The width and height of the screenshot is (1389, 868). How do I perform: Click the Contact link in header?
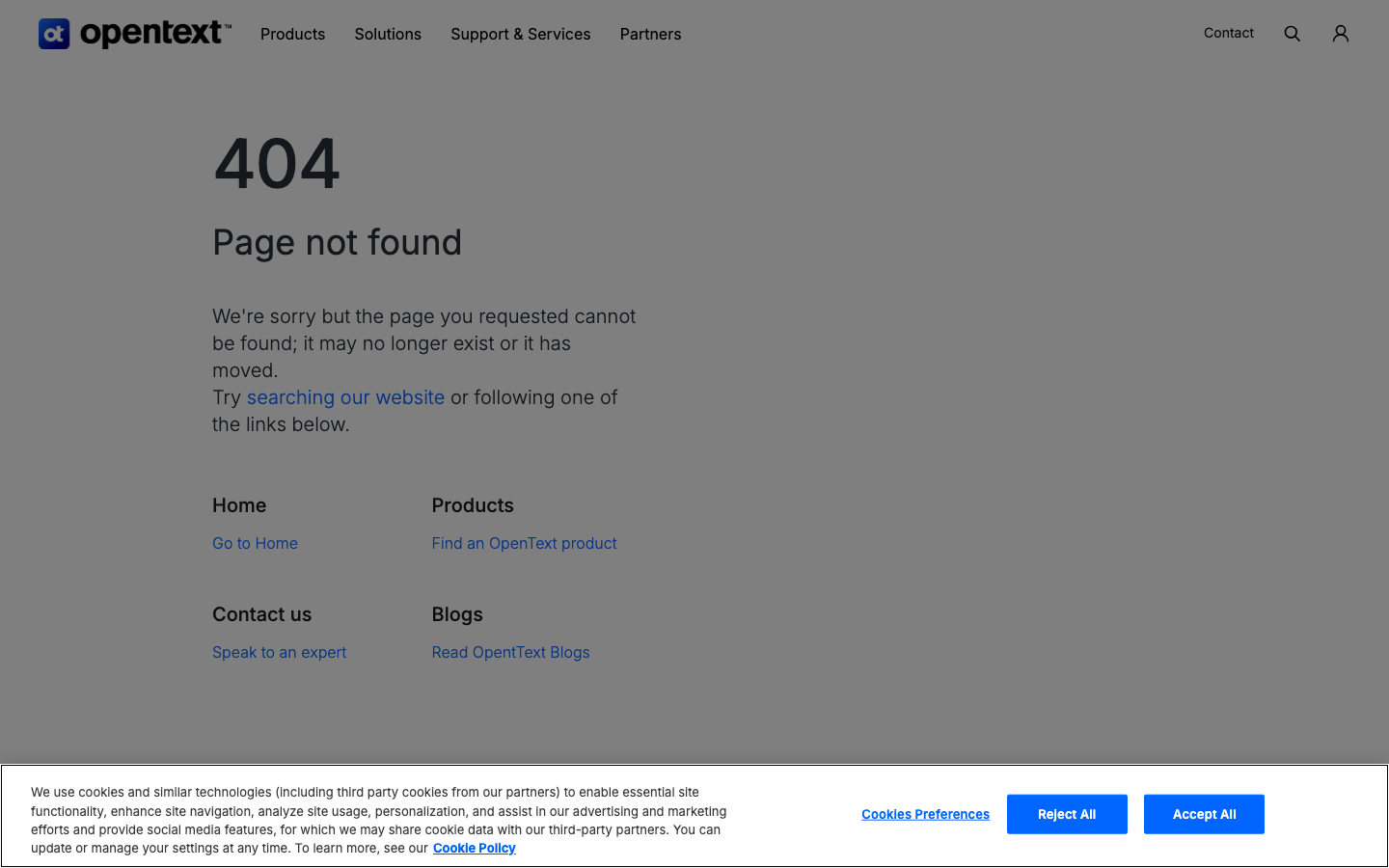[x=1229, y=33]
